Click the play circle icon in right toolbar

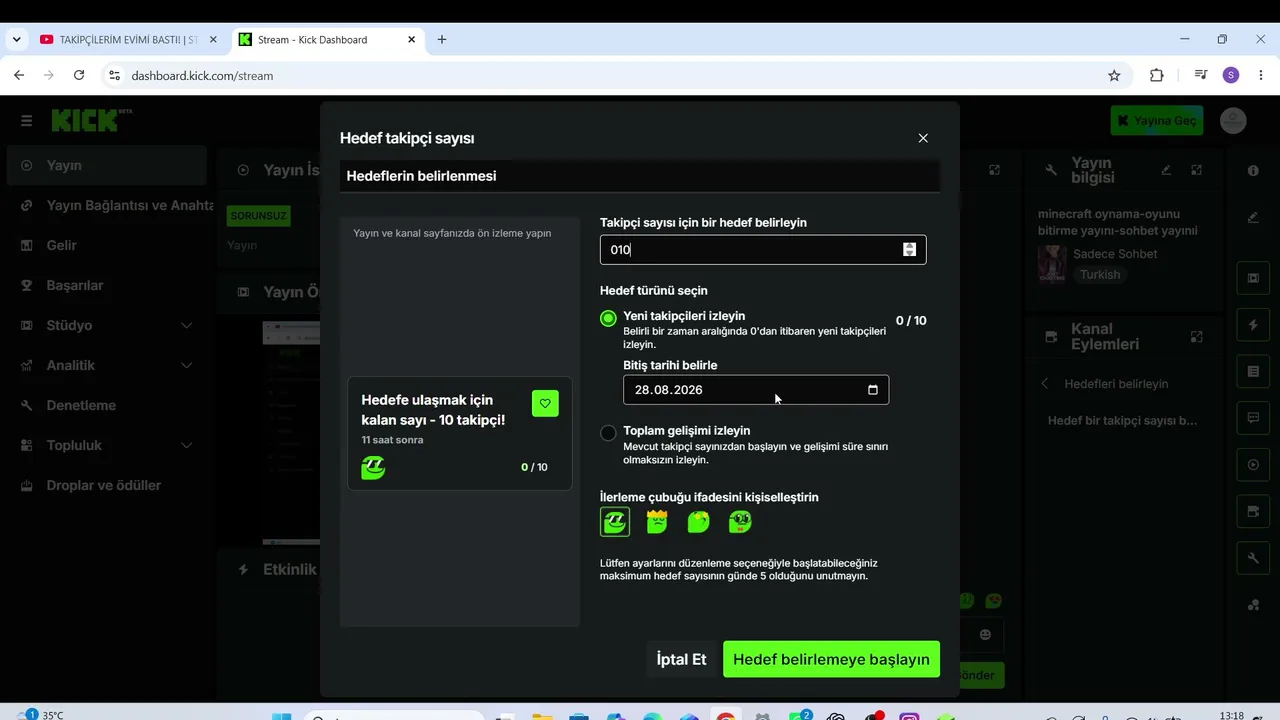coord(1253,465)
